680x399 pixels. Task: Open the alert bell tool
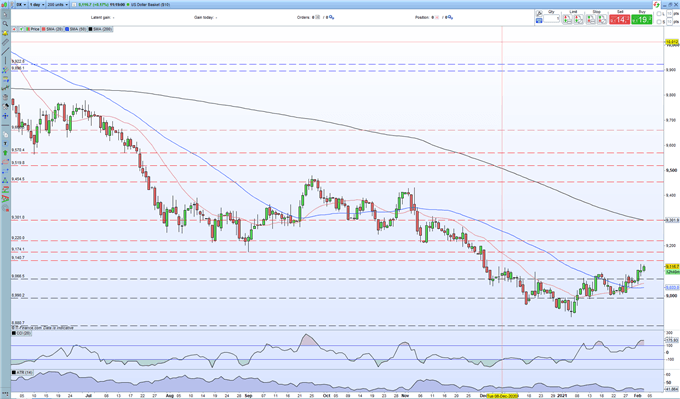(5, 33)
